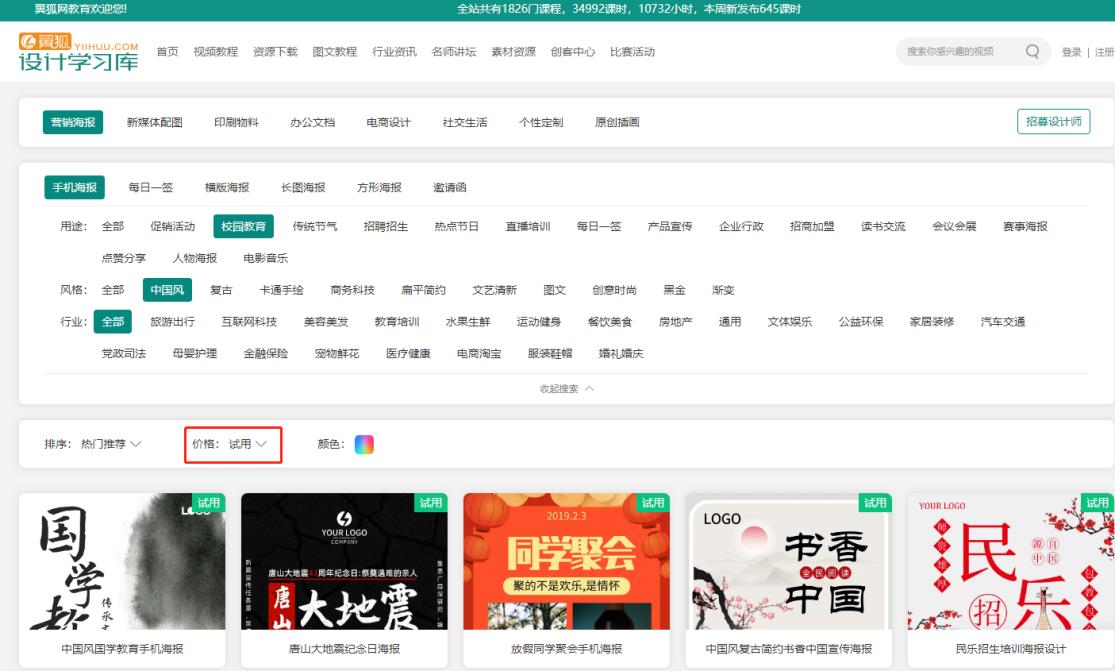This screenshot has width=1115, height=671.
Task: Open the 价格 试用 dropdown
Action: [233, 444]
